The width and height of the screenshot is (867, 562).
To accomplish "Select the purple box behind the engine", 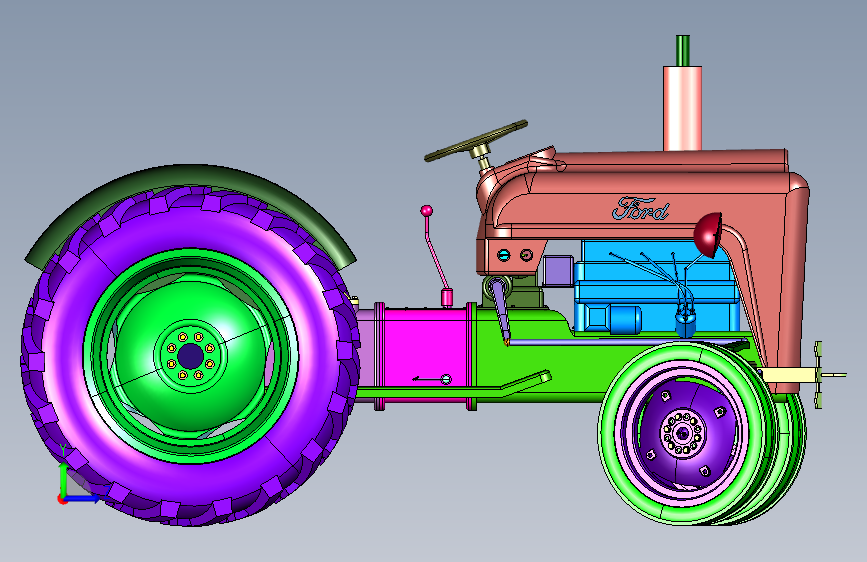I will tap(558, 271).
